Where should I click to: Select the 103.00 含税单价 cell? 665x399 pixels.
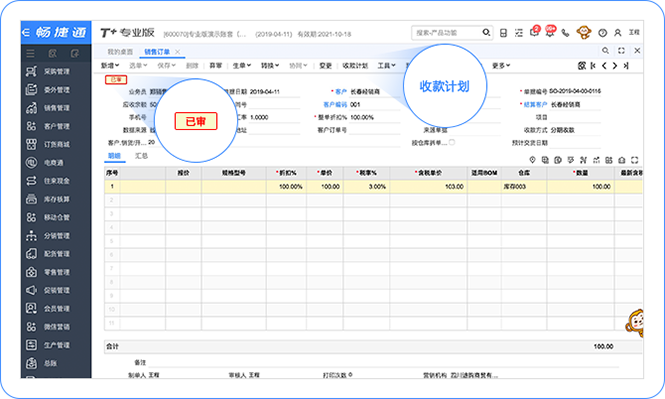[x=428, y=186]
